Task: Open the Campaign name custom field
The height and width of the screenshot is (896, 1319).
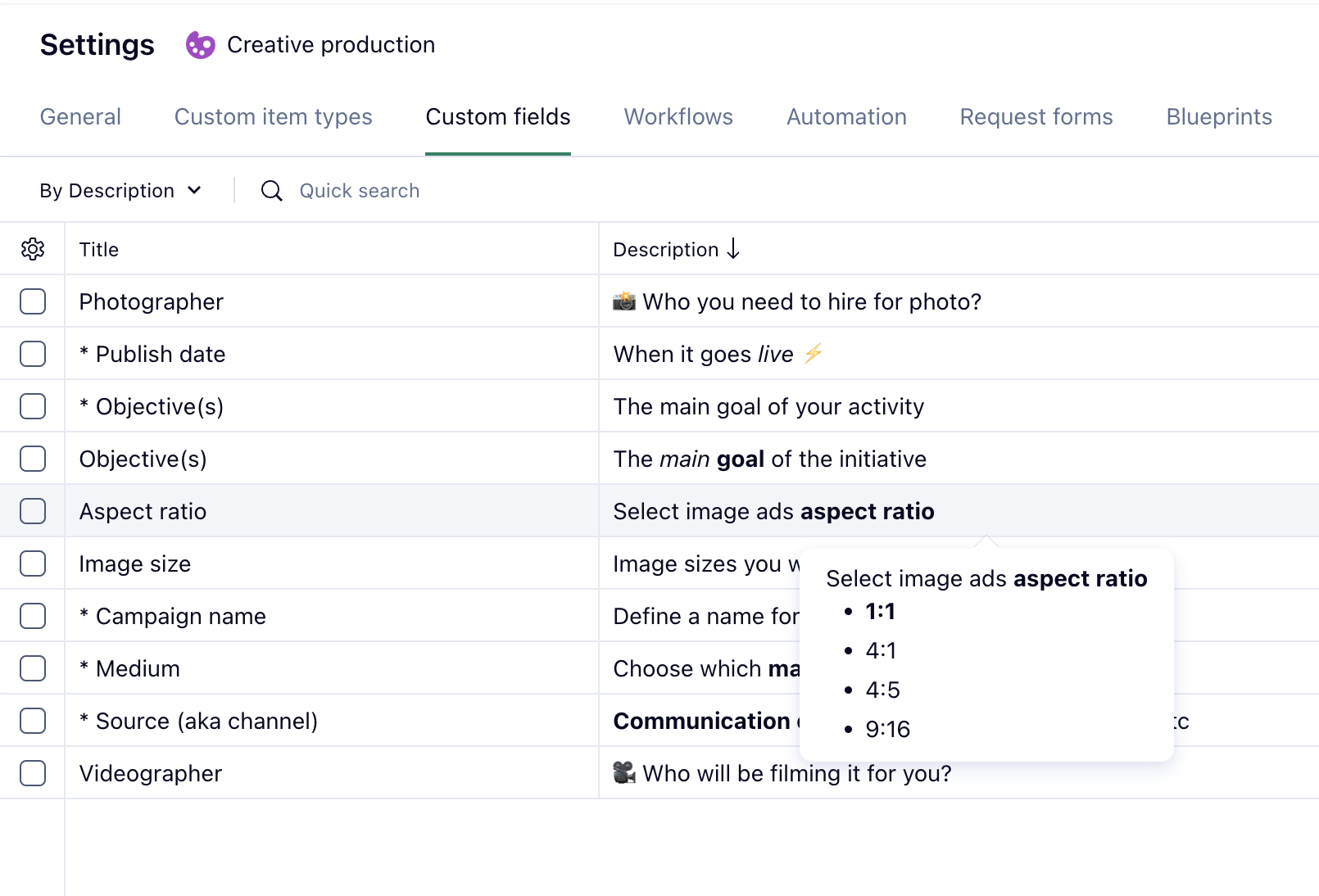Action: (180, 616)
